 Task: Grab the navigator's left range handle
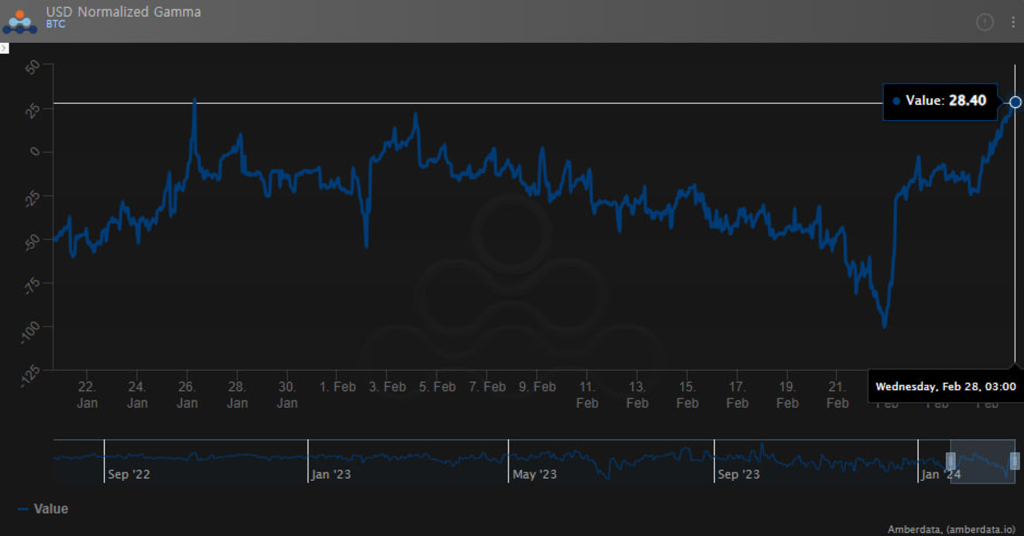[951, 460]
